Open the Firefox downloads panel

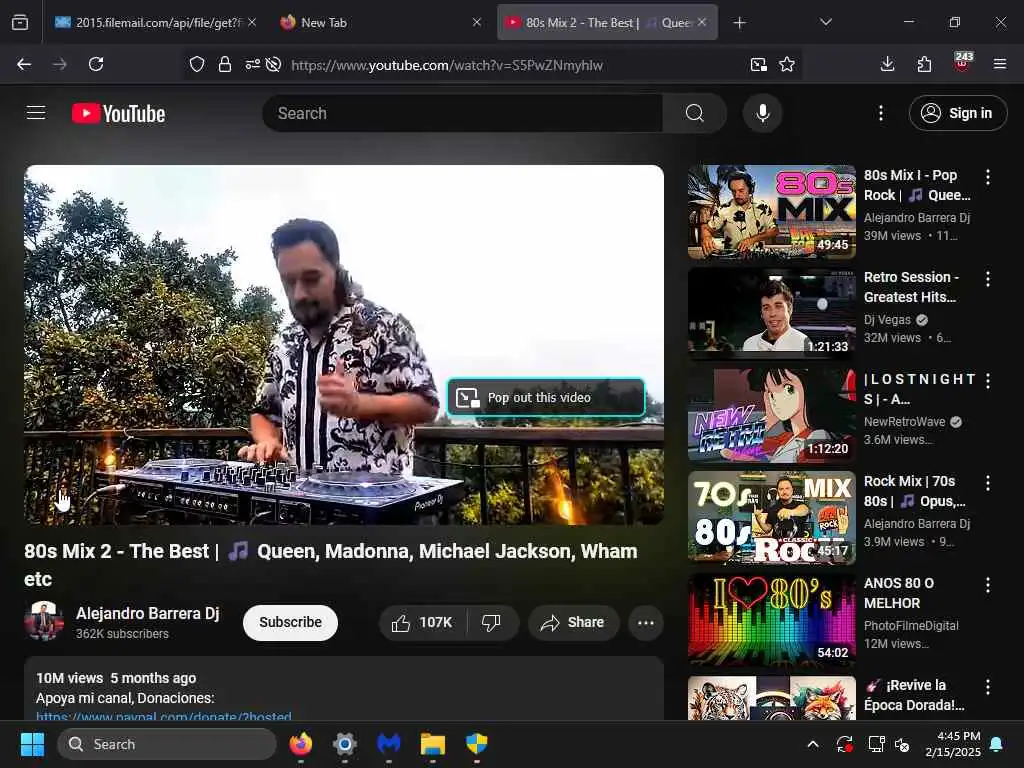pyautogui.click(x=888, y=64)
